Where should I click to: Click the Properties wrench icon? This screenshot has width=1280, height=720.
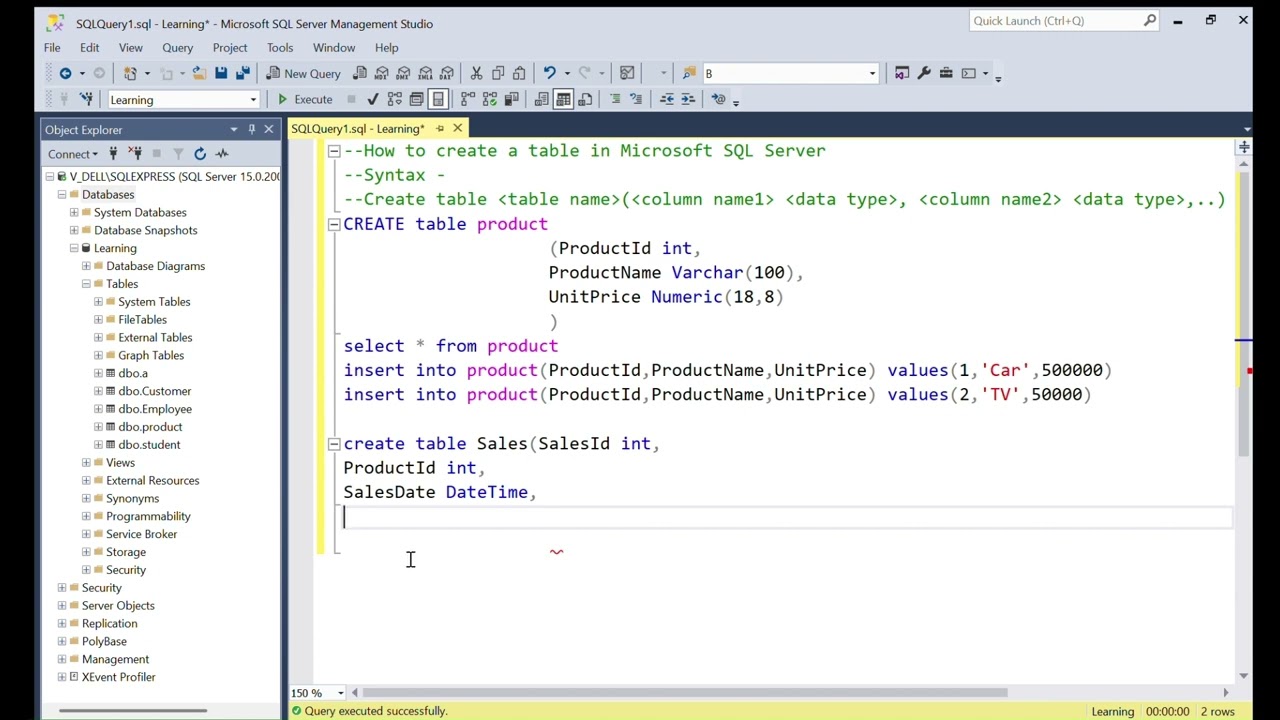click(x=924, y=73)
